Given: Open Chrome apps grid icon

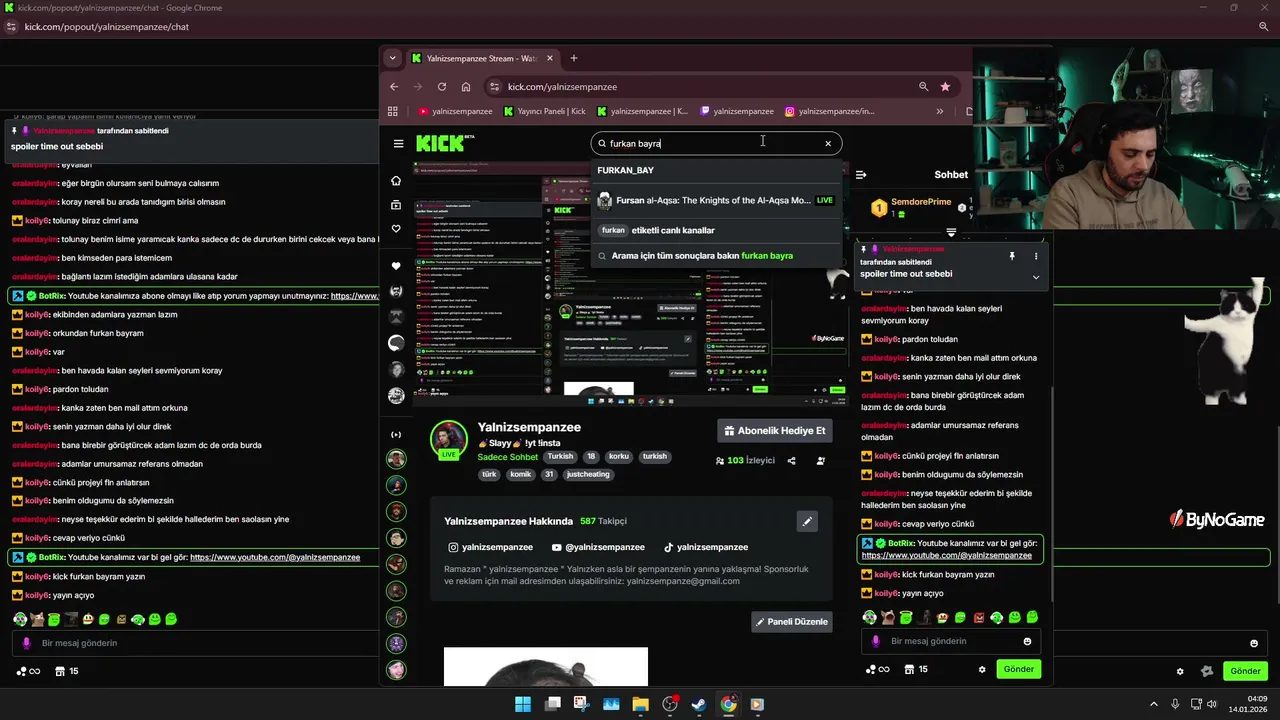Looking at the screenshot, I should click(392, 111).
